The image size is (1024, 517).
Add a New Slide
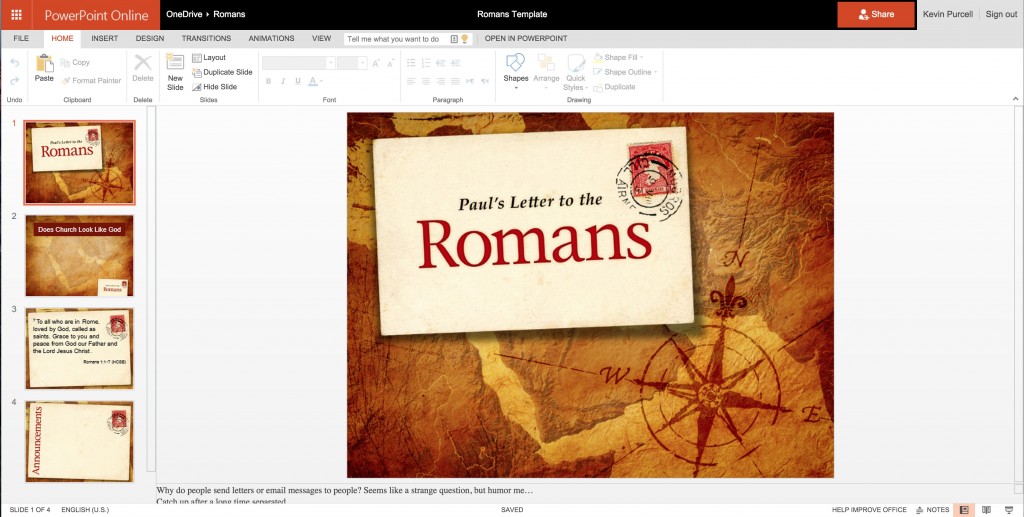click(x=175, y=72)
